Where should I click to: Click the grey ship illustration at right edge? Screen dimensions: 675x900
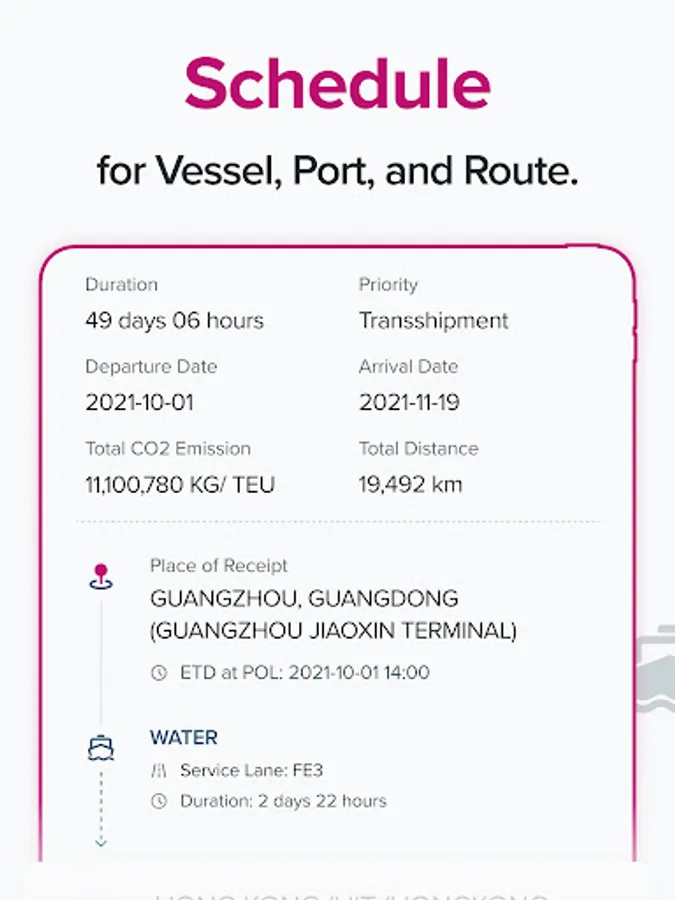(655, 670)
